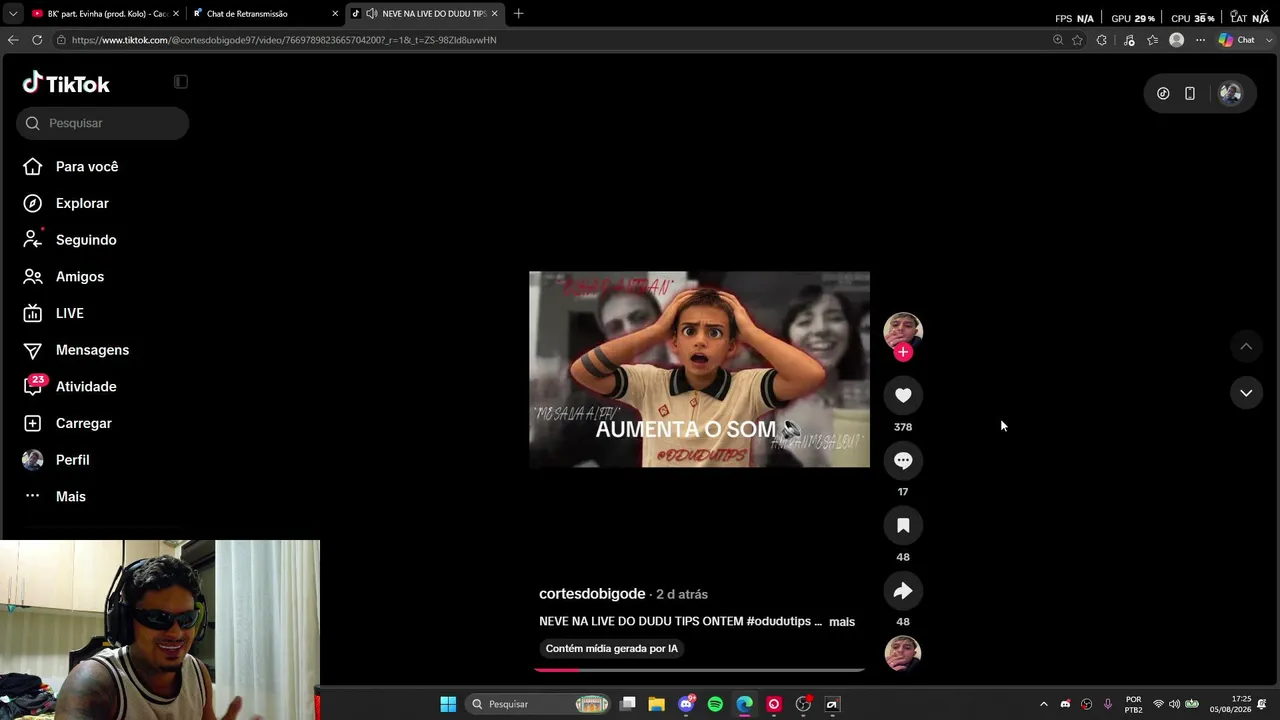This screenshot has width=1280, height=720.
Task: Show hidden system tray icons
Action: pyautogui.click(x=1044, y=704)
